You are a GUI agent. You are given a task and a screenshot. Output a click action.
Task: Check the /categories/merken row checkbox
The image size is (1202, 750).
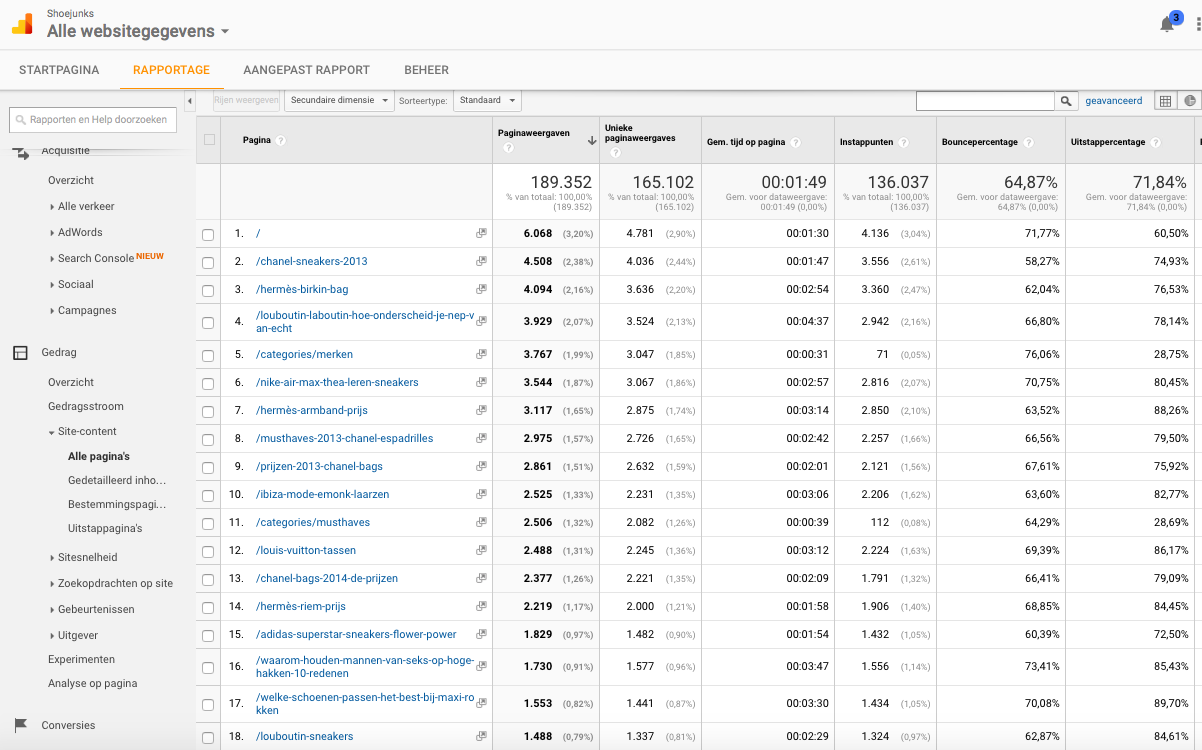click(208, 355)
